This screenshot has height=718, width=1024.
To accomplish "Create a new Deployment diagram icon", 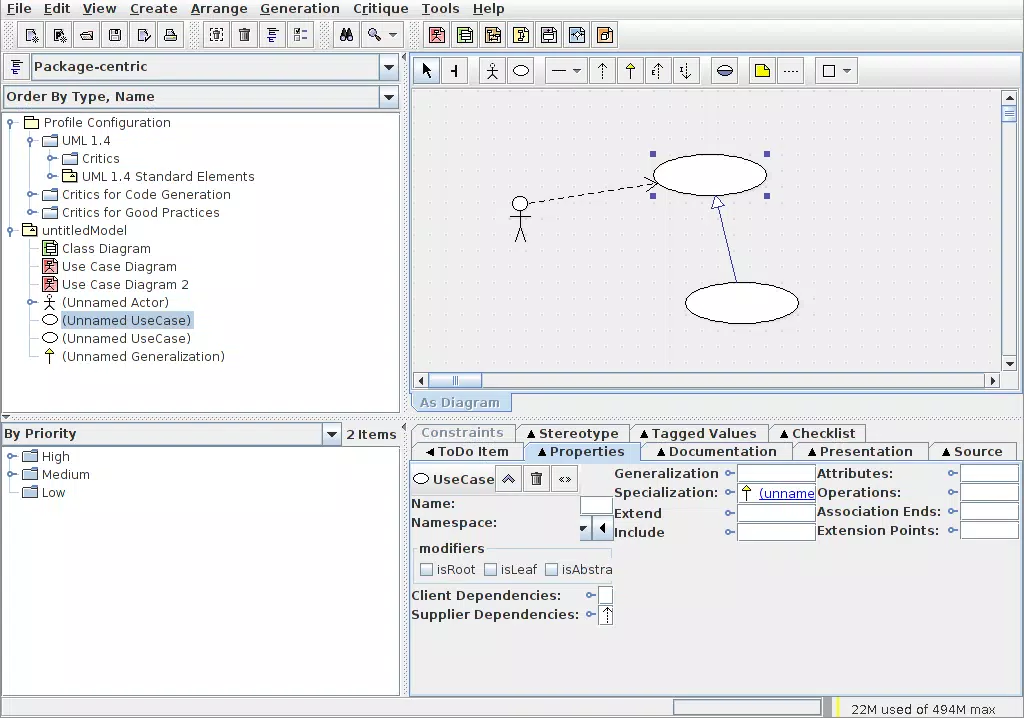I will click(605, 35).
